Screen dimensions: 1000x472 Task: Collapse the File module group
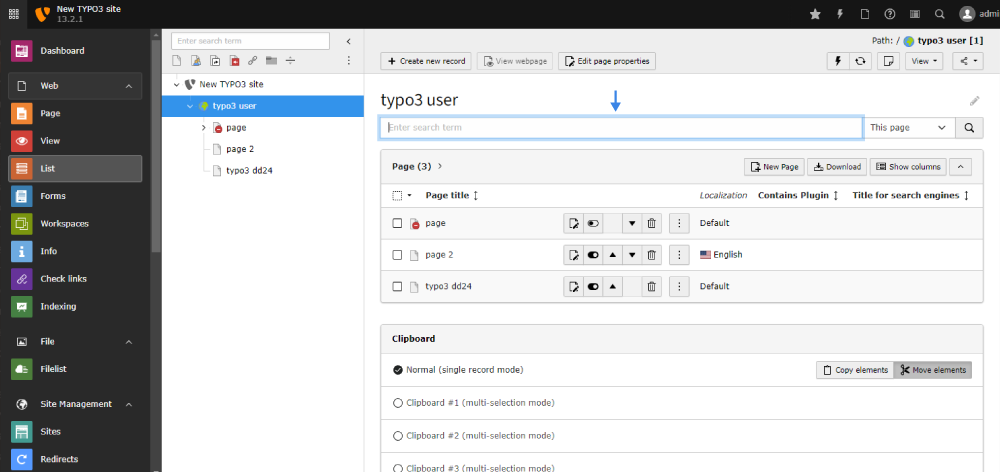tap(129, 342)
